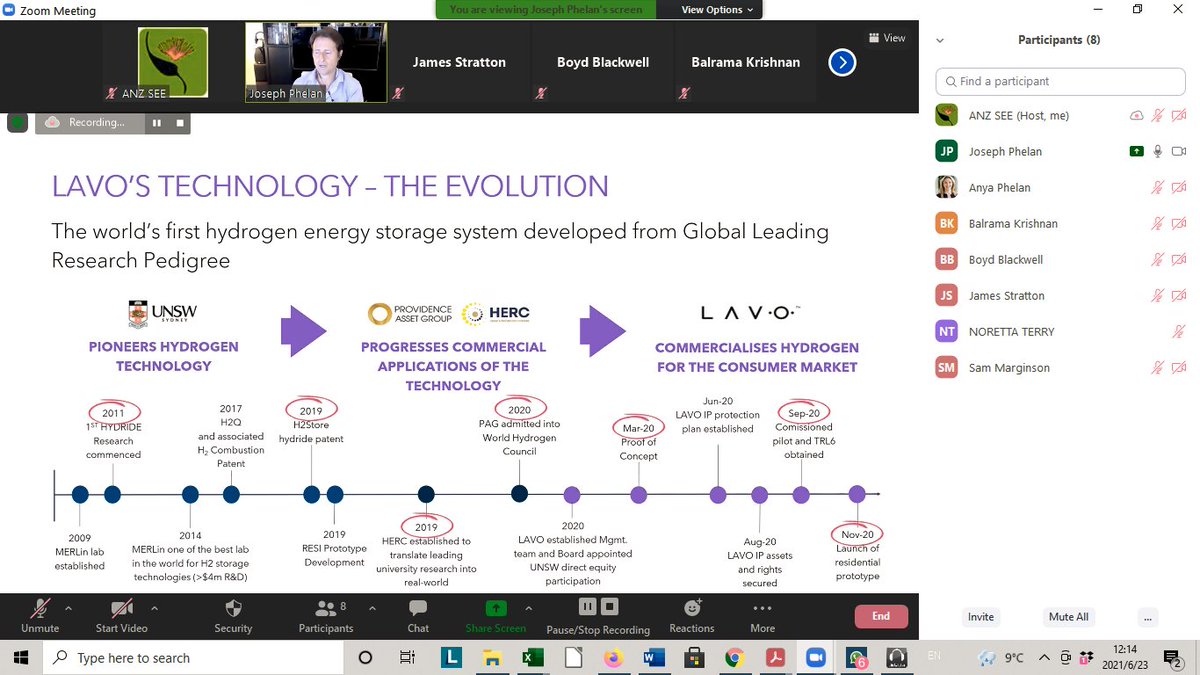Open the View Options dropdown

tap(719, 10)
